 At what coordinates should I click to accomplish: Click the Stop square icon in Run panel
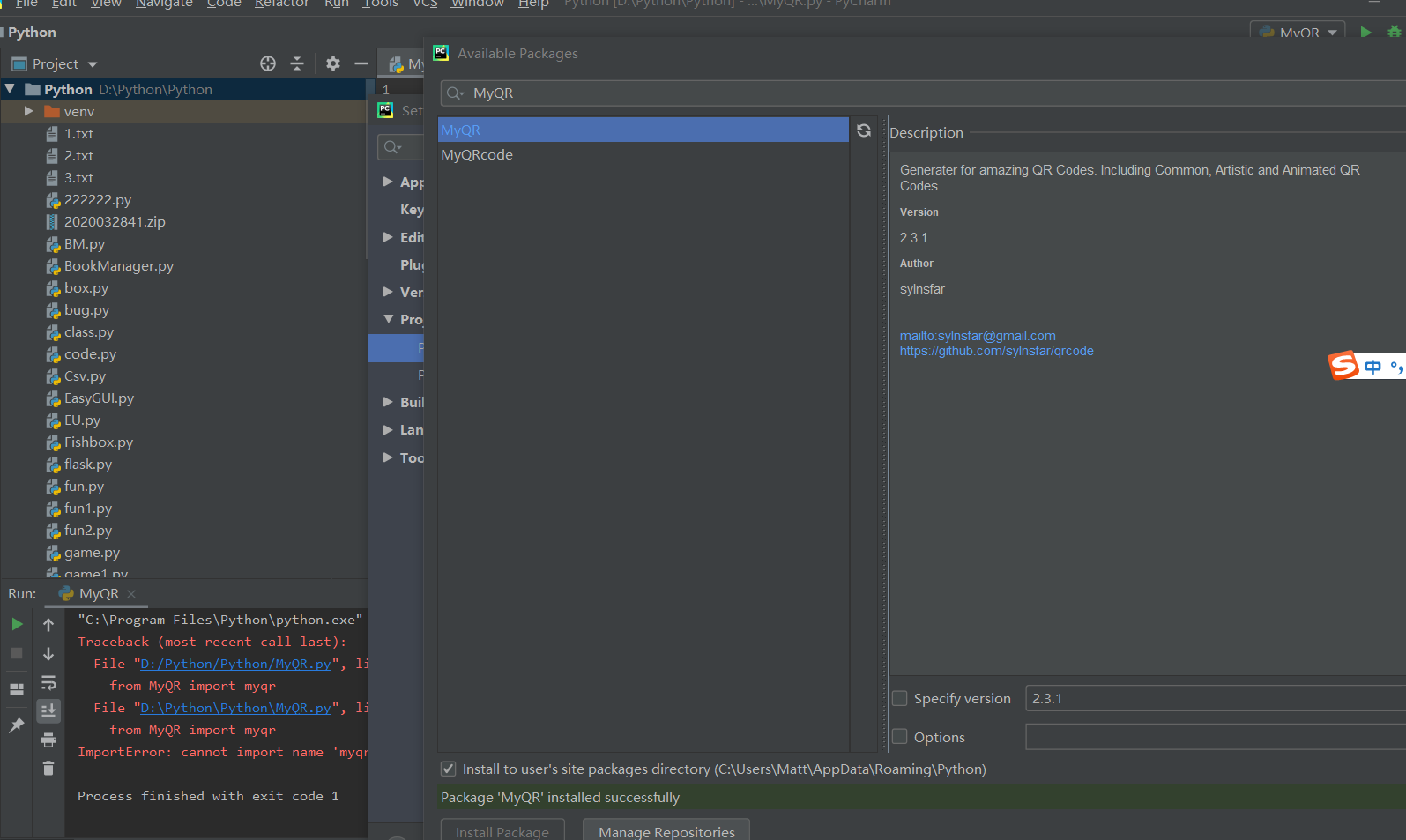click(x=17, y=653)
